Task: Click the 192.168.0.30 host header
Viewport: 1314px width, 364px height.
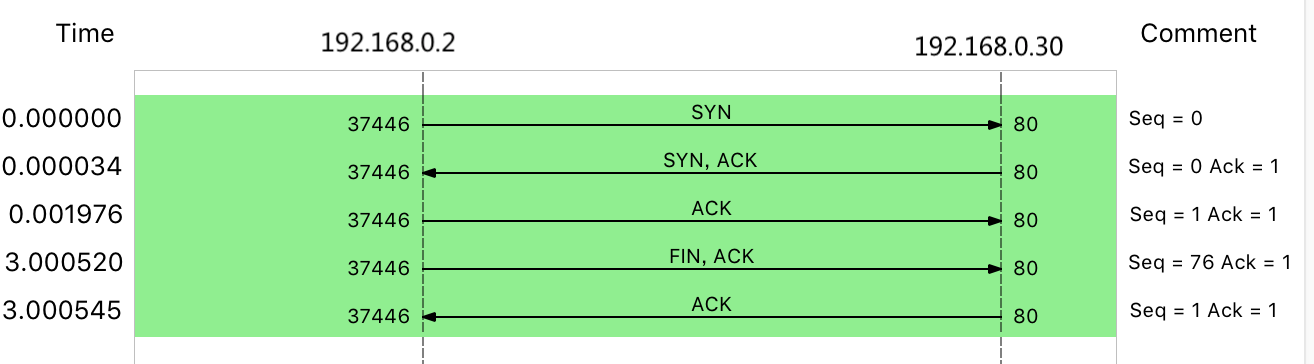Action: (x=989, y=46)
